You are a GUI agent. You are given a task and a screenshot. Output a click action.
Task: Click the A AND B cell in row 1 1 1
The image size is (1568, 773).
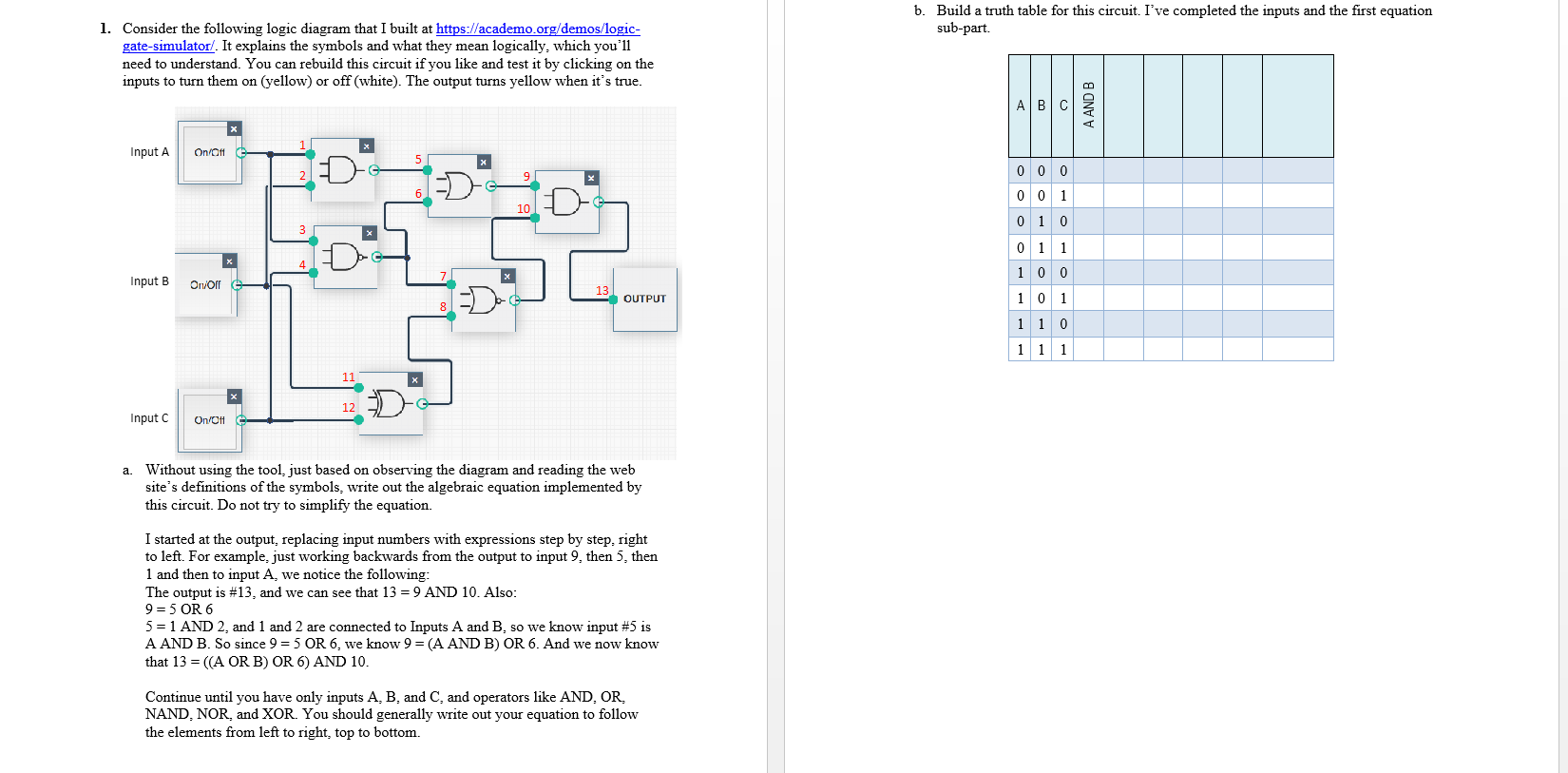tap(1089, 349)
